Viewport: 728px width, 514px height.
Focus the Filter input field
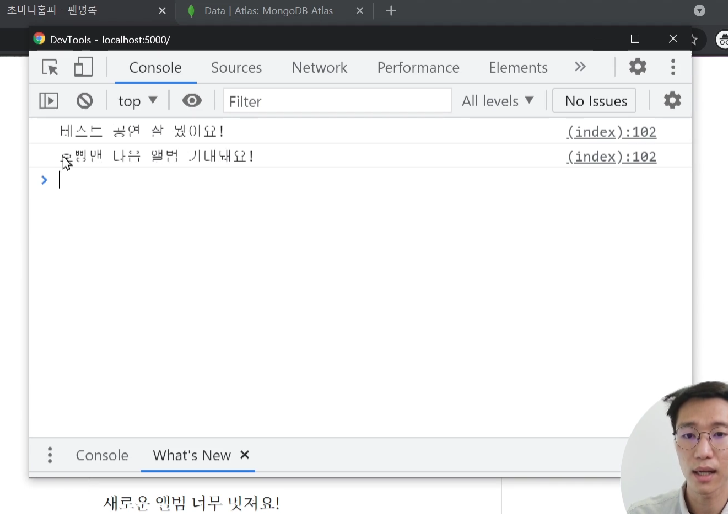pyautogui.click(x=337, y=101)
